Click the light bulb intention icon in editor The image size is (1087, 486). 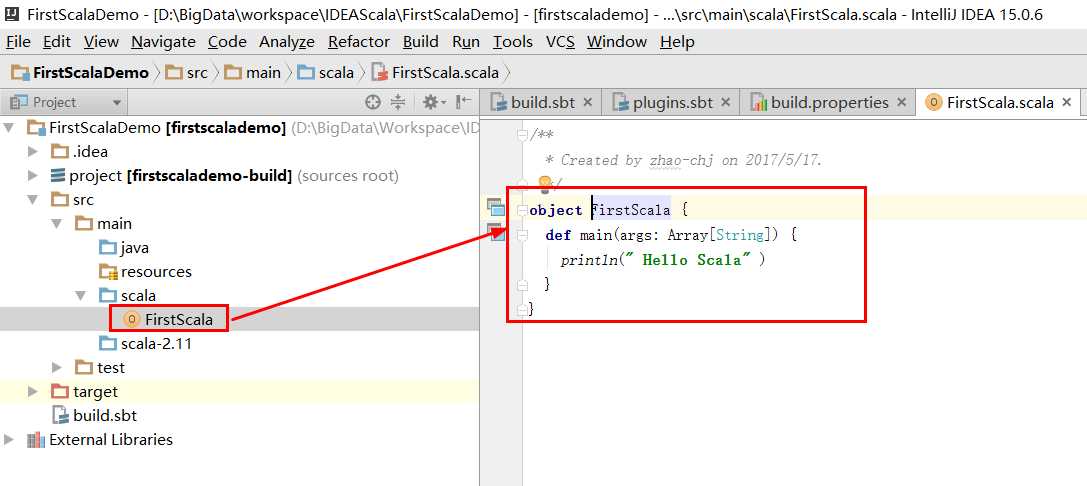545,184
